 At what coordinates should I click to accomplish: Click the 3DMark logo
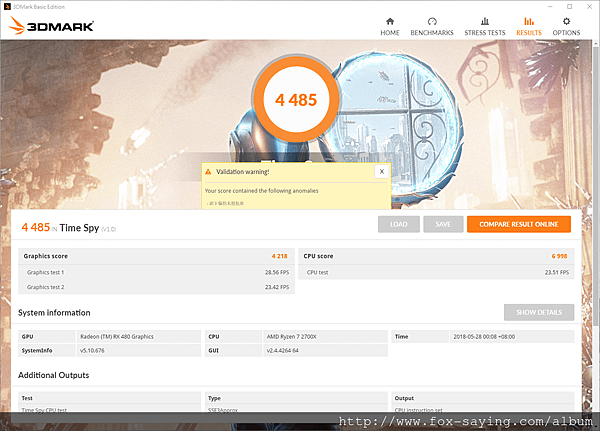(x=51, y=26)
